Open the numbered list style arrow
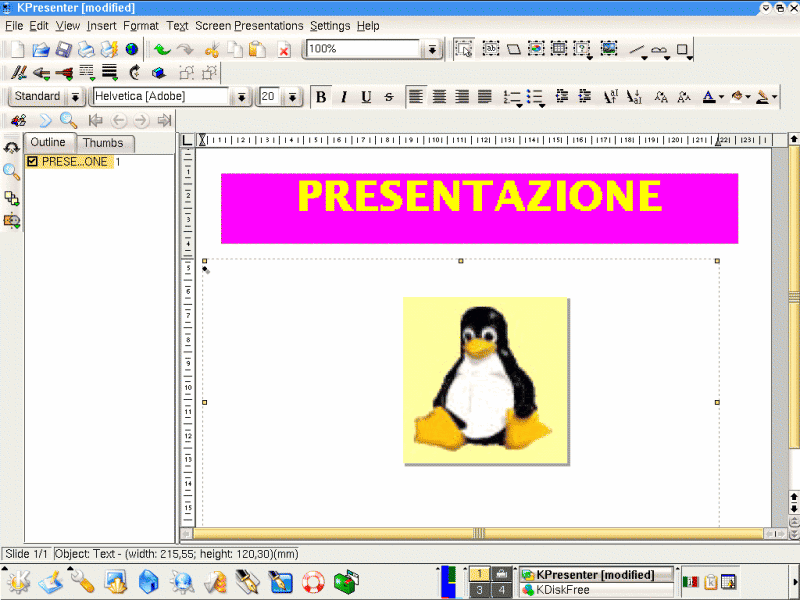 [519, 106]
